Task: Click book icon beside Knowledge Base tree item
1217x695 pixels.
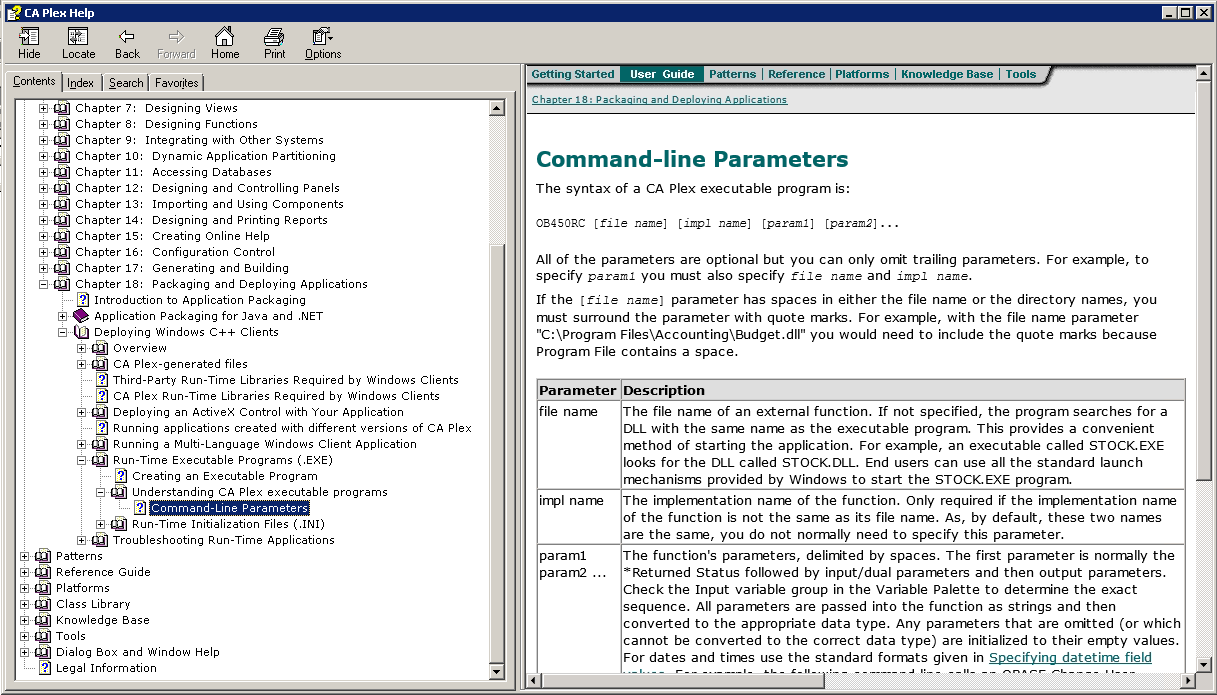Action: [x=43, y=620]
